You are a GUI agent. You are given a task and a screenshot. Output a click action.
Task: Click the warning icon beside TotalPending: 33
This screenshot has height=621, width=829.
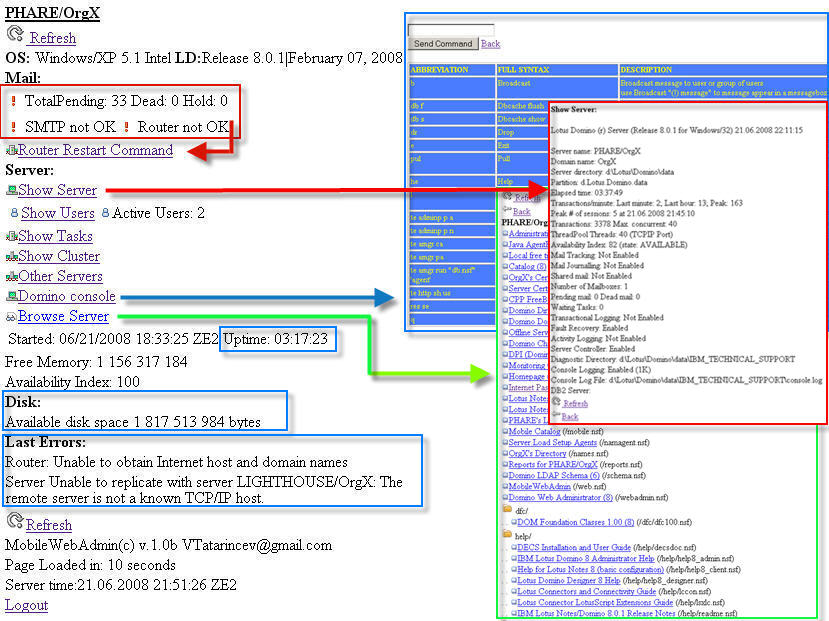pyautogui.click(x=14, y=101)
